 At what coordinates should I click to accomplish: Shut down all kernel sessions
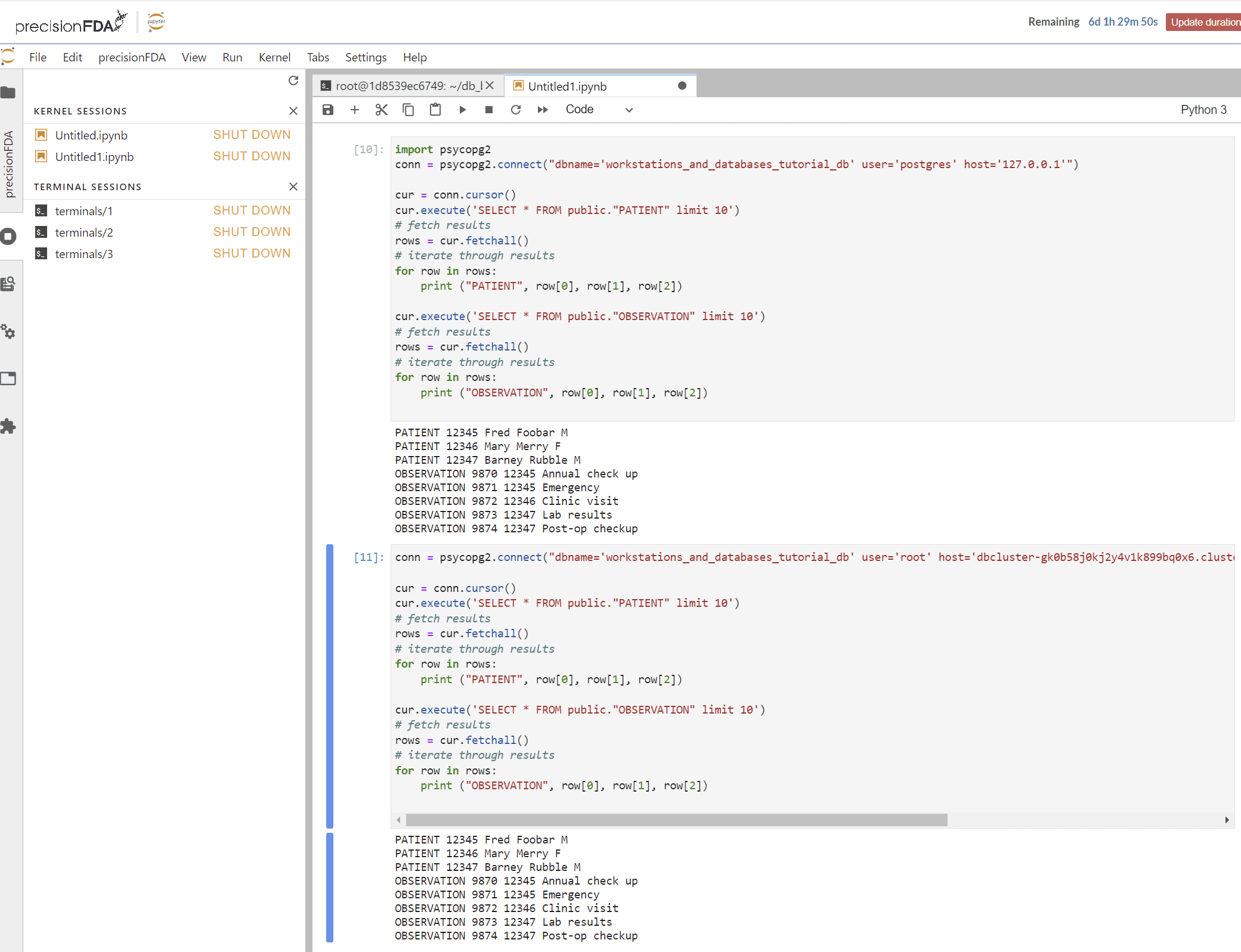(293, 111)
